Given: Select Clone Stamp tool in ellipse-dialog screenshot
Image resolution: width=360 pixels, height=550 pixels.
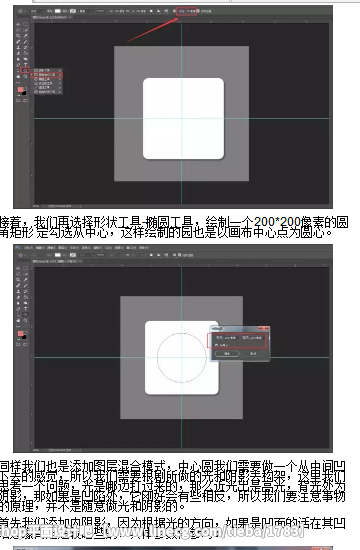Looking at the screenshot, I should click(x=18, y=291).
